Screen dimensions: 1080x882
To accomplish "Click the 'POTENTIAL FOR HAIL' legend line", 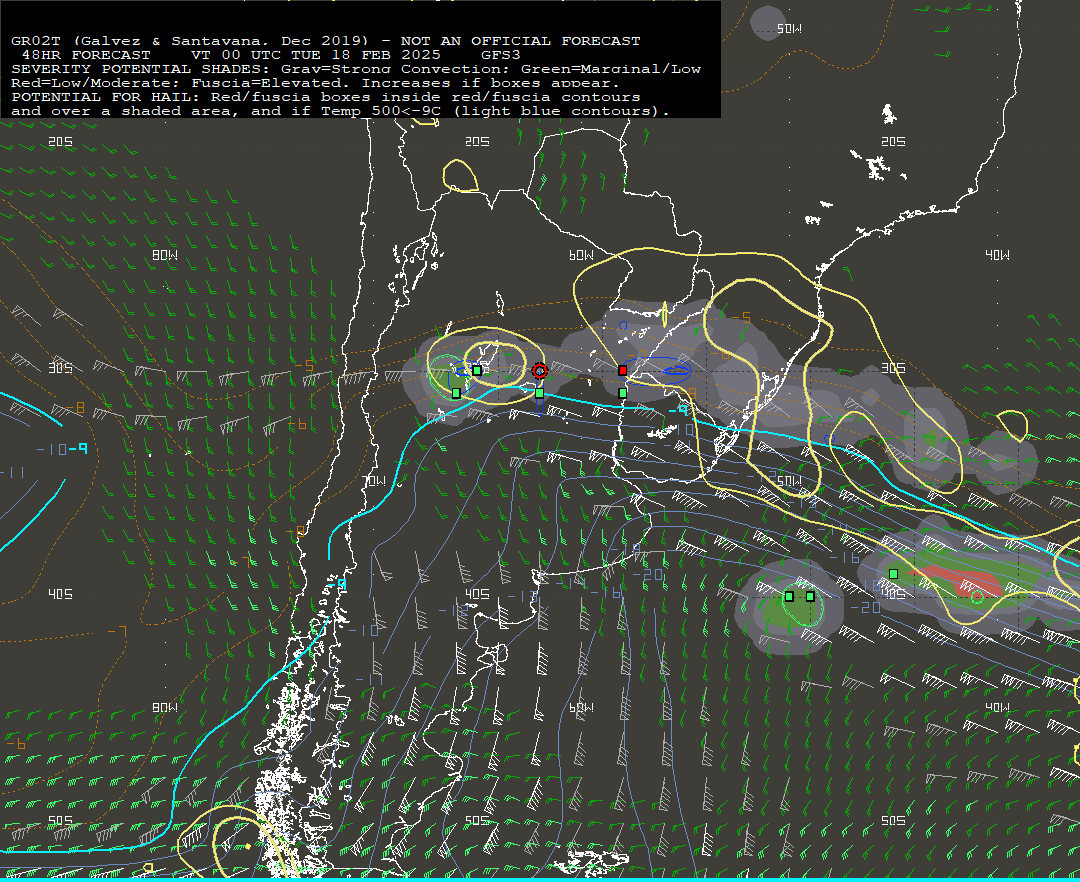I will [326, 97].
